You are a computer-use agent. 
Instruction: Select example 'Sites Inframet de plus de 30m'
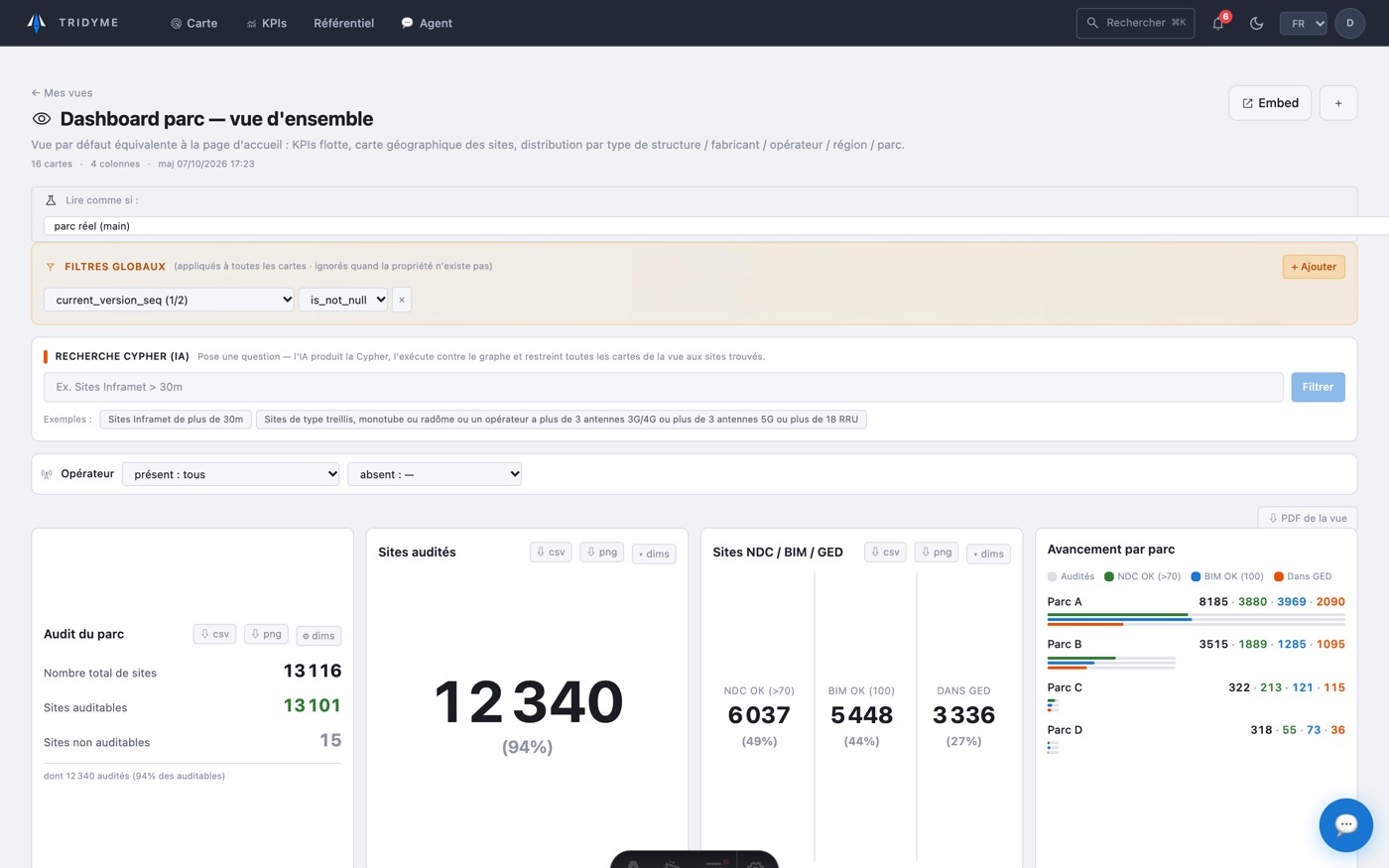pyautogui.click(x=176, y=420)
